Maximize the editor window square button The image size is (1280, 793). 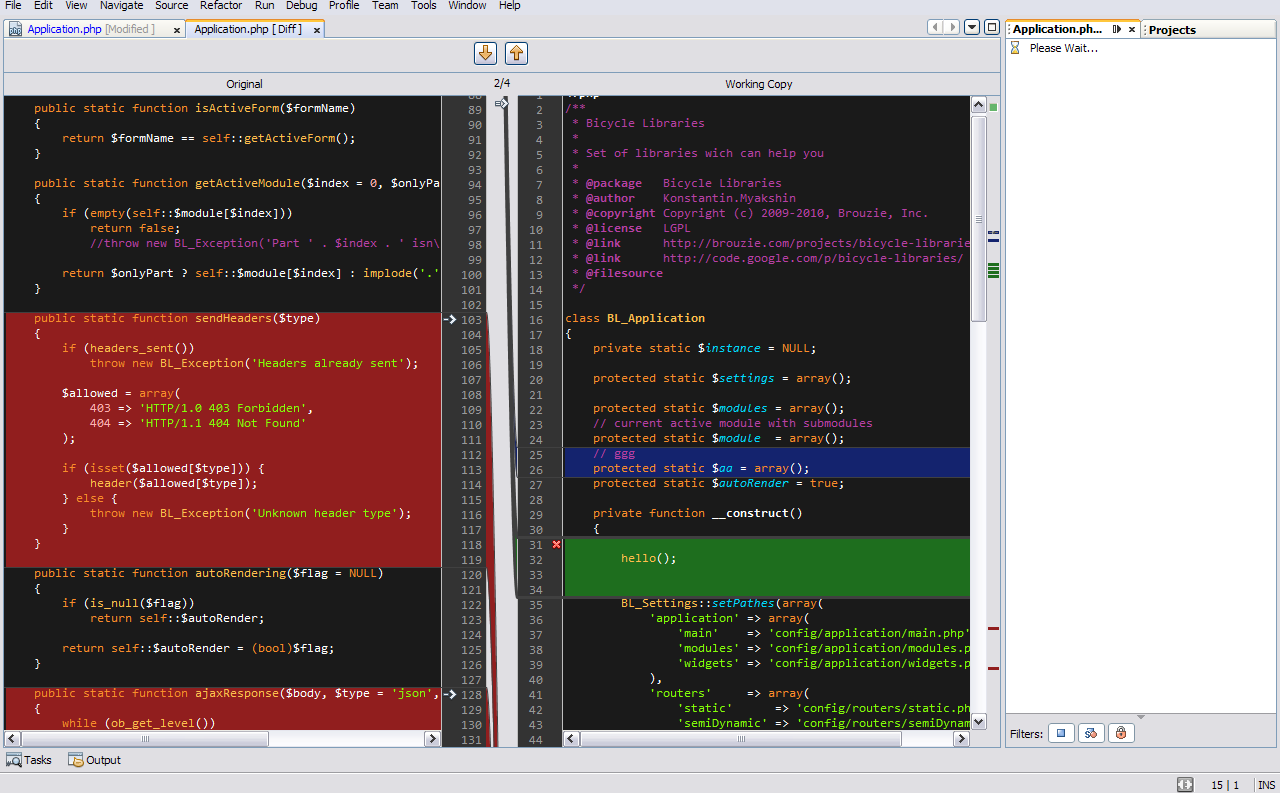(992, 28)
